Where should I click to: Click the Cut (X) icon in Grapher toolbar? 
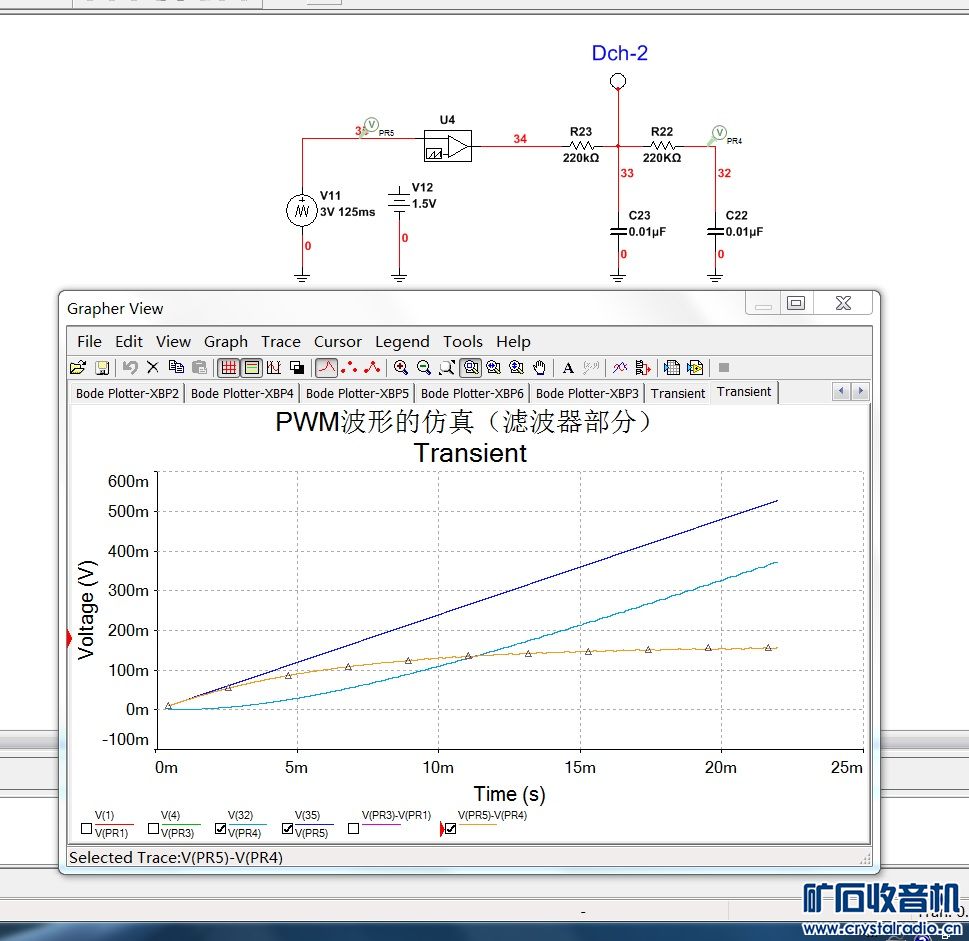[x=153, y=368]
